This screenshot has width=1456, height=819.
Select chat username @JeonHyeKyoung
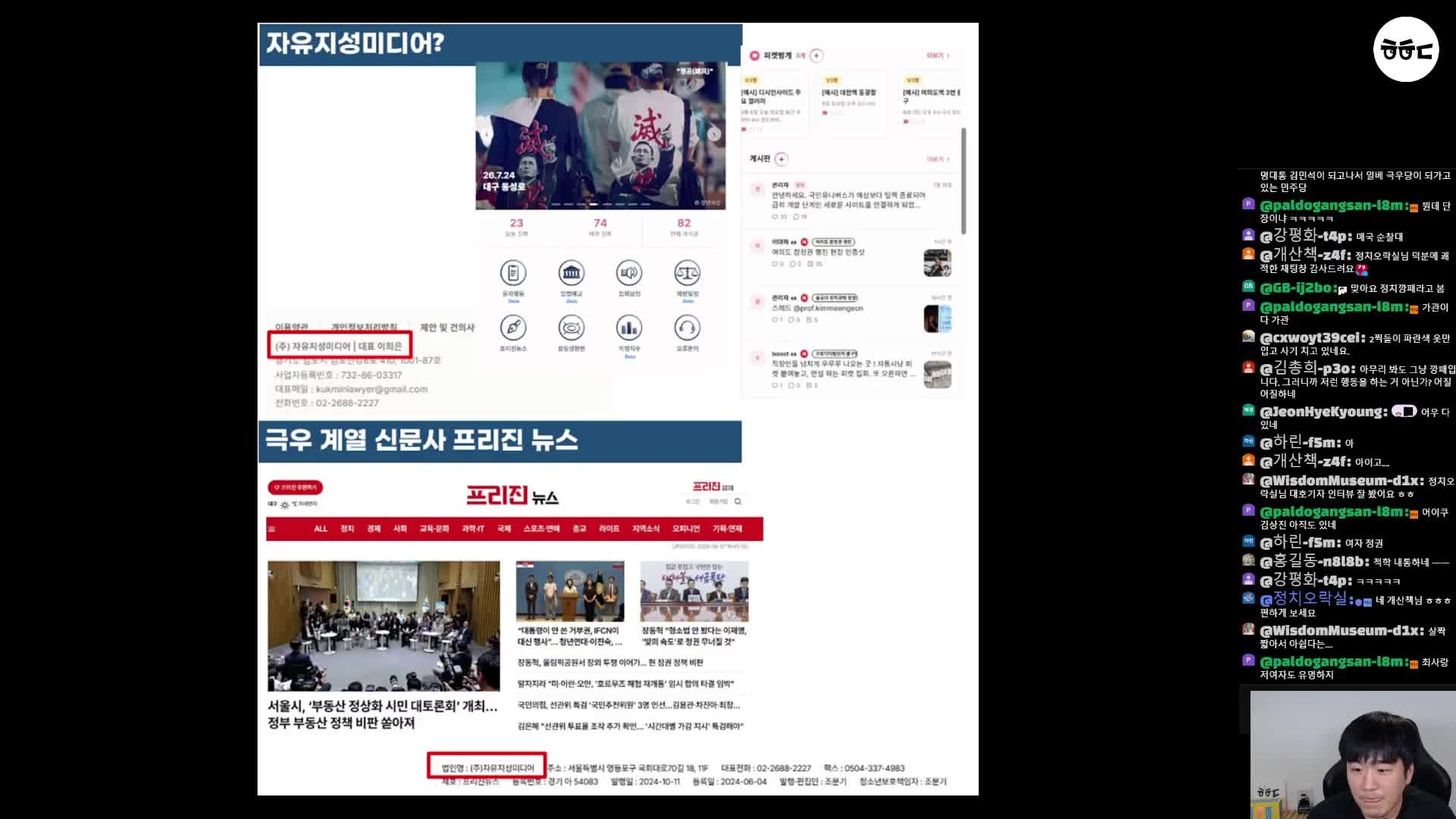(1323, 412)
